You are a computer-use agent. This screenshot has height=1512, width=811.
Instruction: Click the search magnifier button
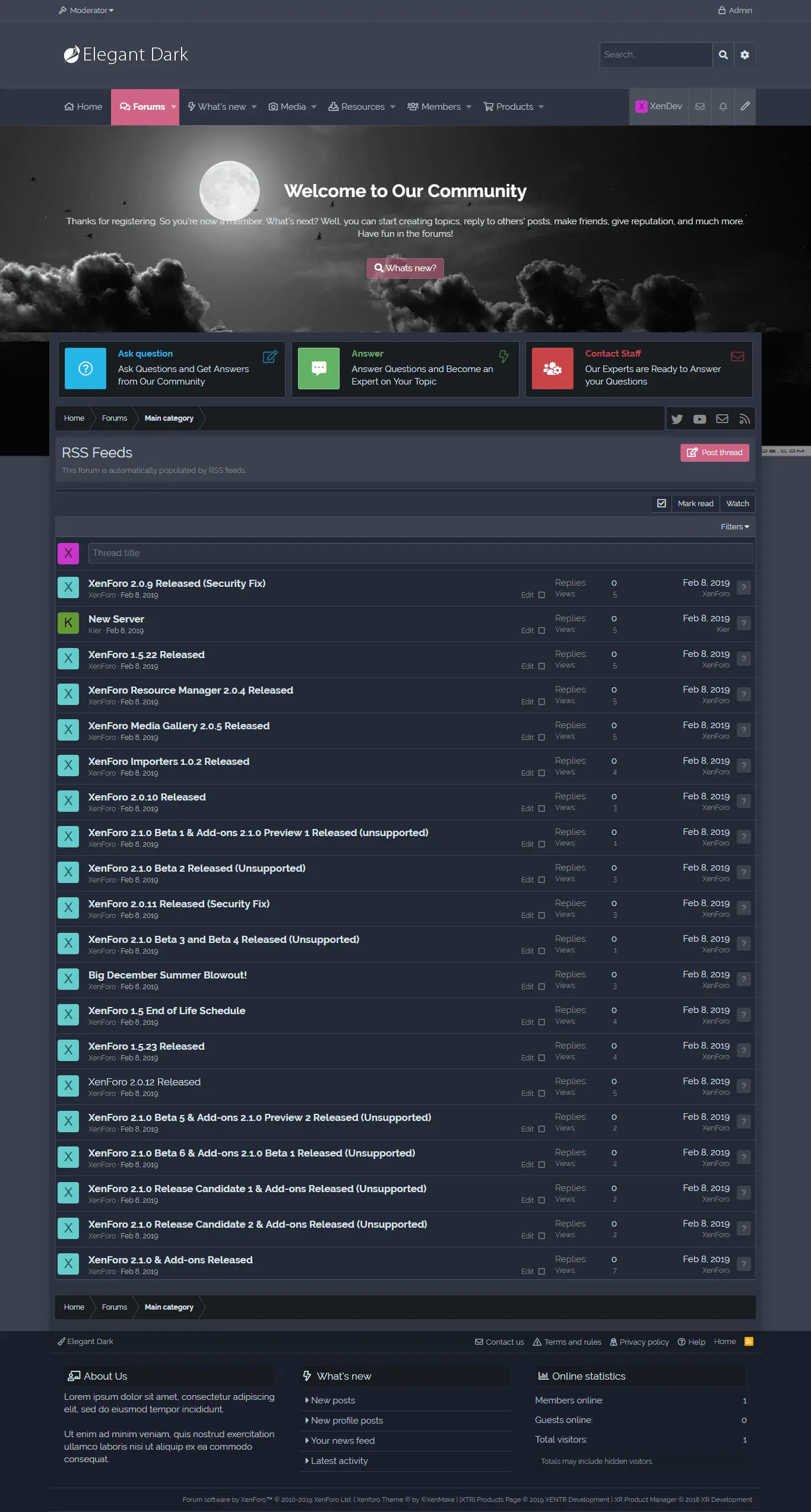[x=723, y=55]
